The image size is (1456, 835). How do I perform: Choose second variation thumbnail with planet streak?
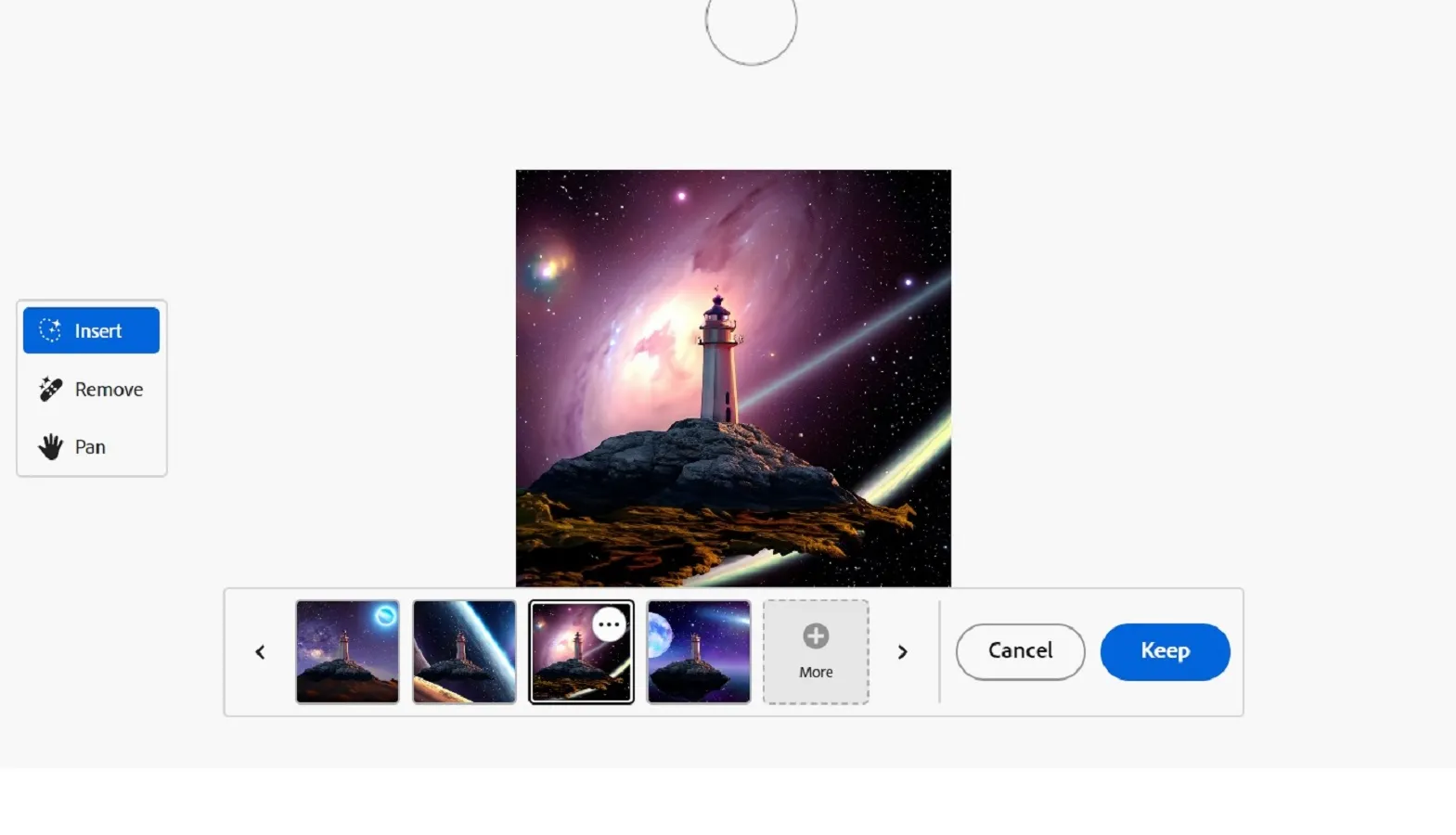[464, 651]
